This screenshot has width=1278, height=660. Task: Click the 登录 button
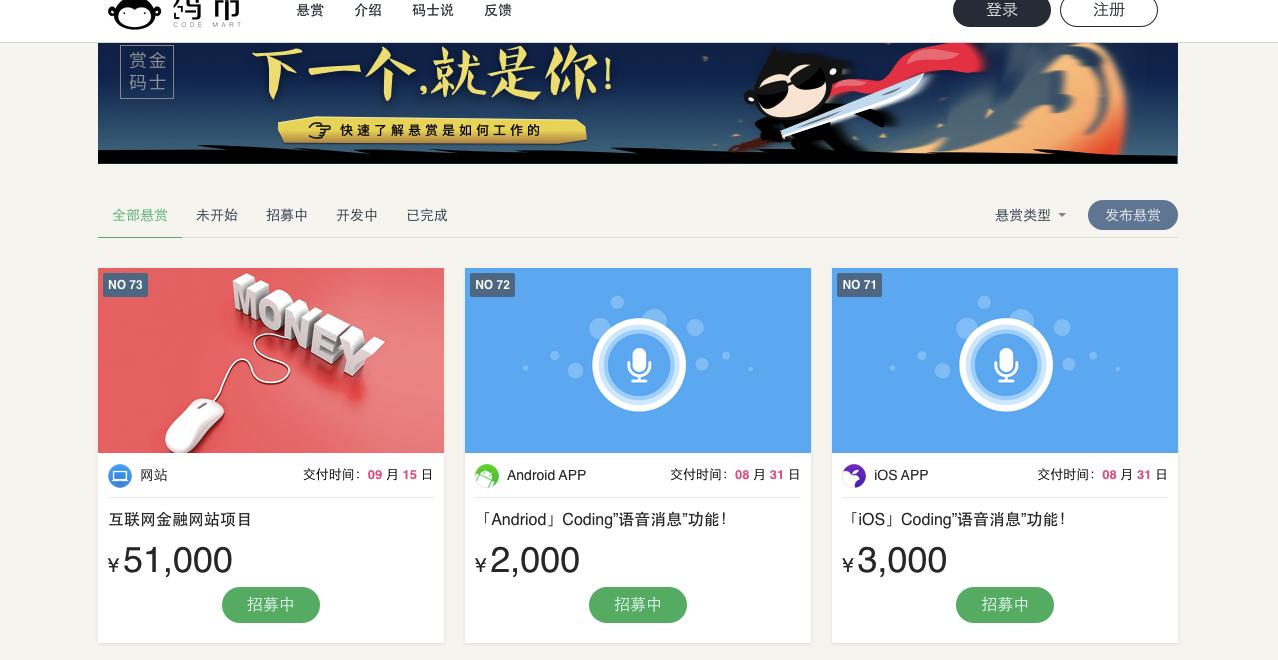[x=1002, y=10]
